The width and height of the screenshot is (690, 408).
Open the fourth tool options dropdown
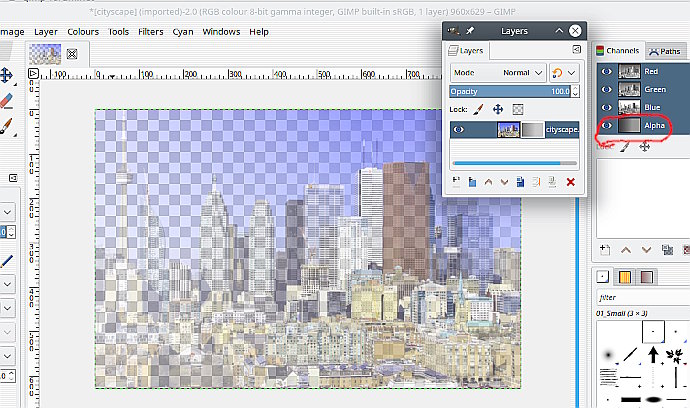coord(7,332)
